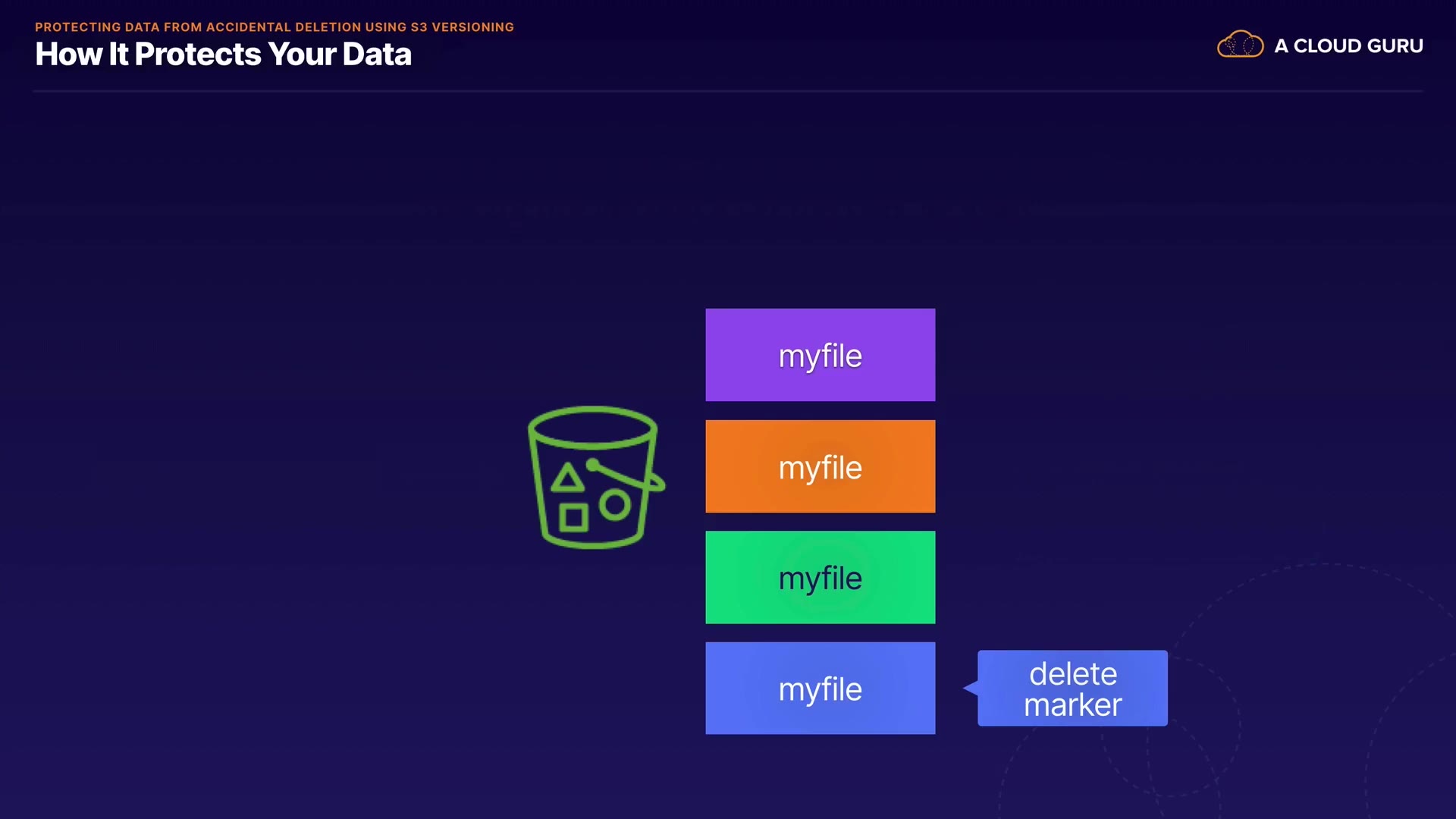Click the A Cloud Guru cloud logo icon

point(1240,45)
